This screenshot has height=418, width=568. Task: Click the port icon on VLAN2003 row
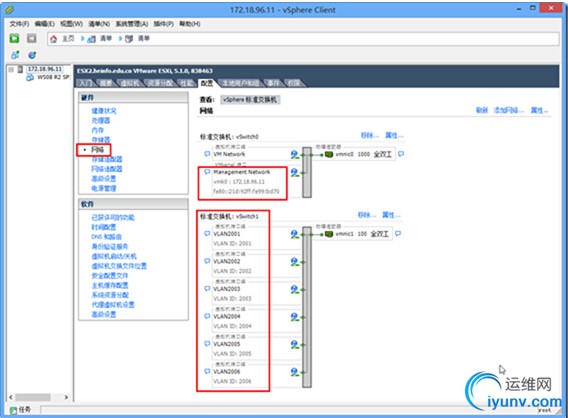click(295, 289)
